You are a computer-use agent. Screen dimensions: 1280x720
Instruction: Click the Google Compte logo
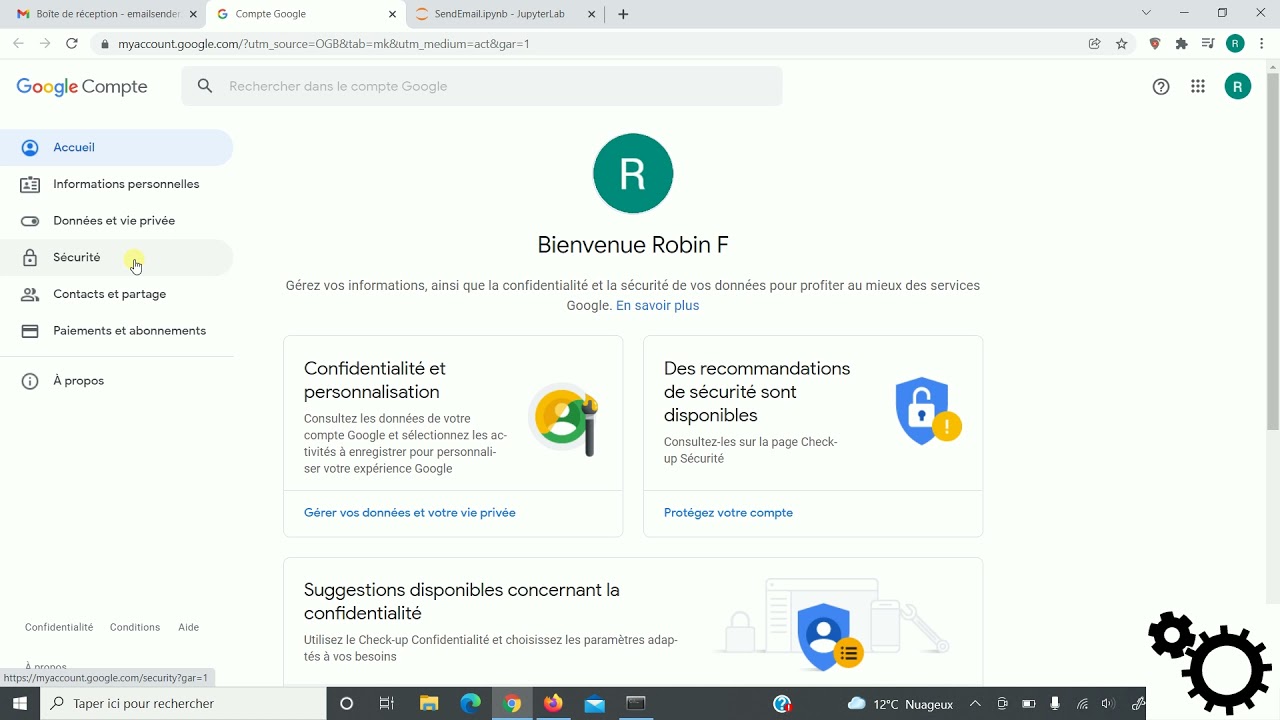coord(82,87)
